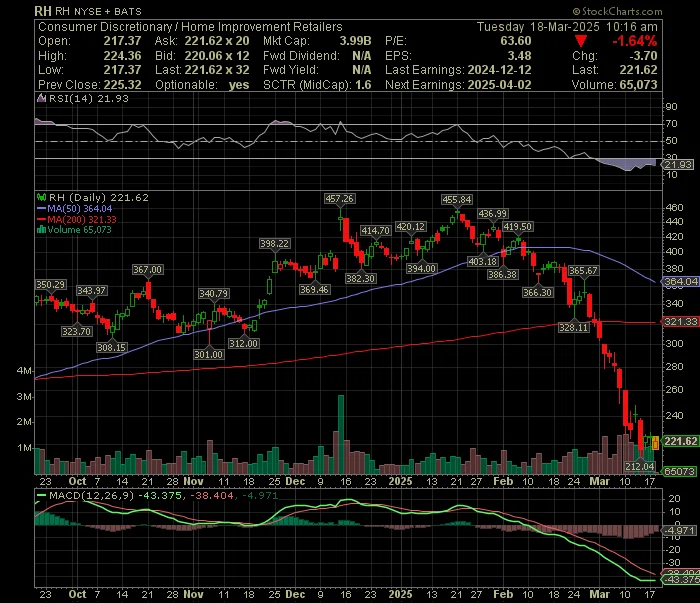Click the 340.79 price label

tap(213, 294)
